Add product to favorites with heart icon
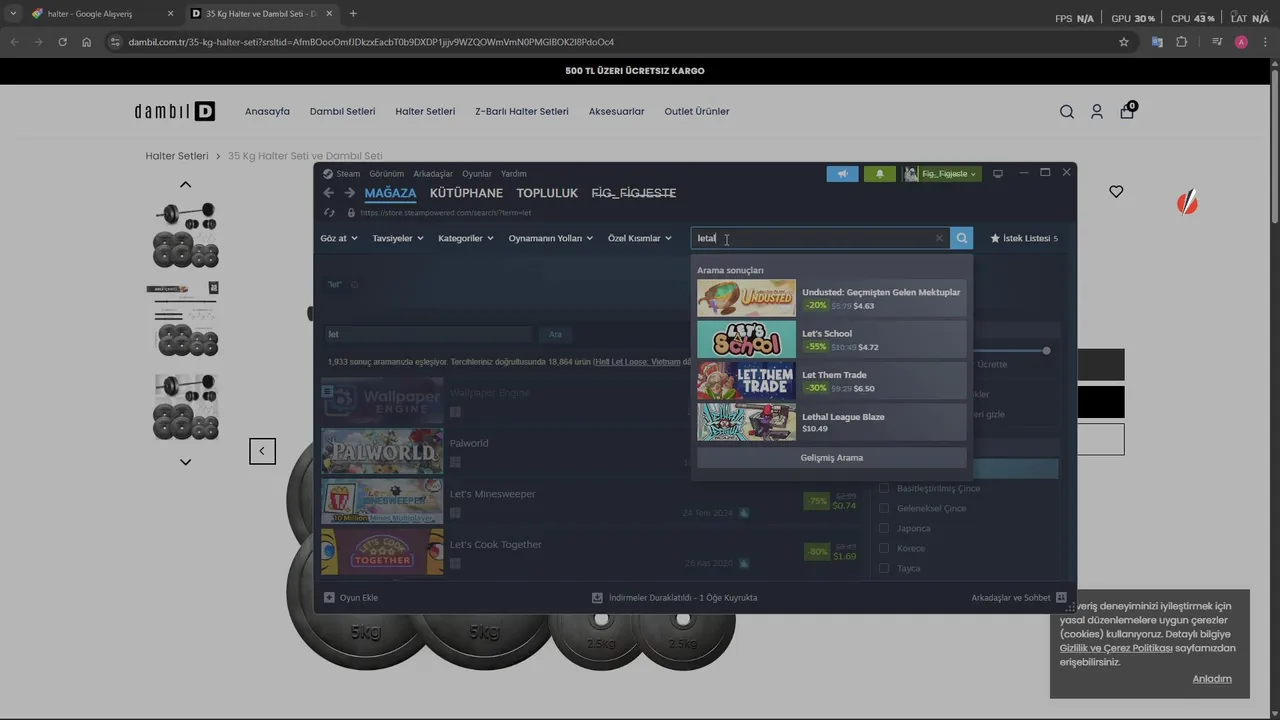 (1116, 191)
